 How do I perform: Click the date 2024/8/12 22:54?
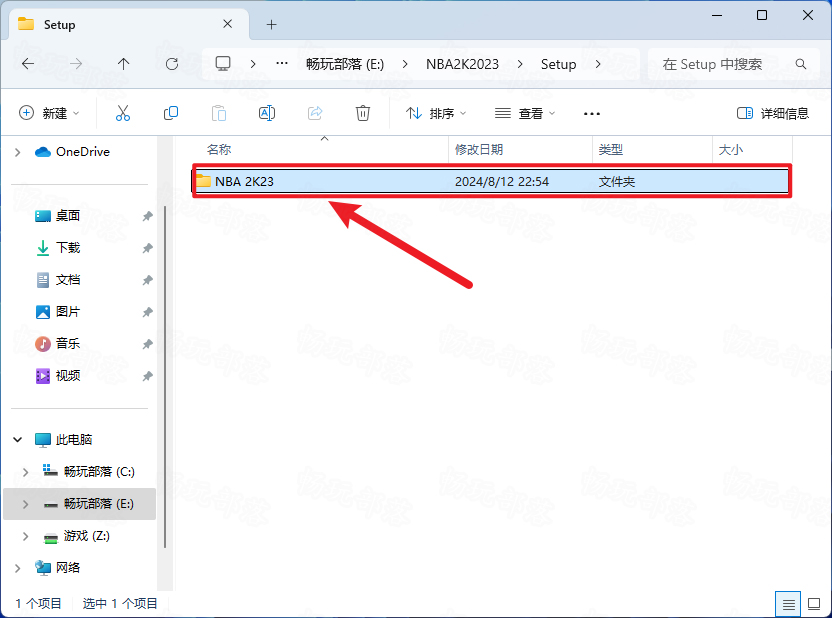(501, 181)
